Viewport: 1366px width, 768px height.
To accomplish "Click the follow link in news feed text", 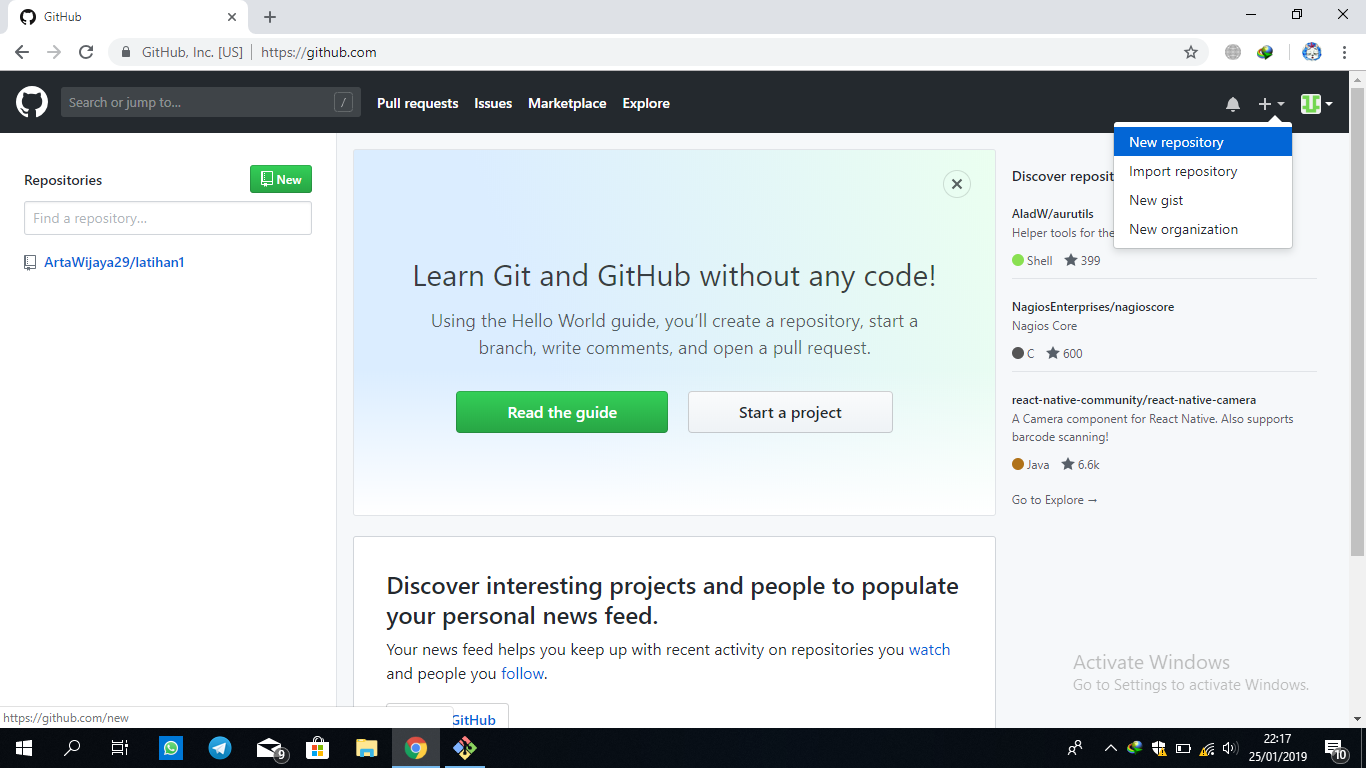I will [x=523, y=674].
